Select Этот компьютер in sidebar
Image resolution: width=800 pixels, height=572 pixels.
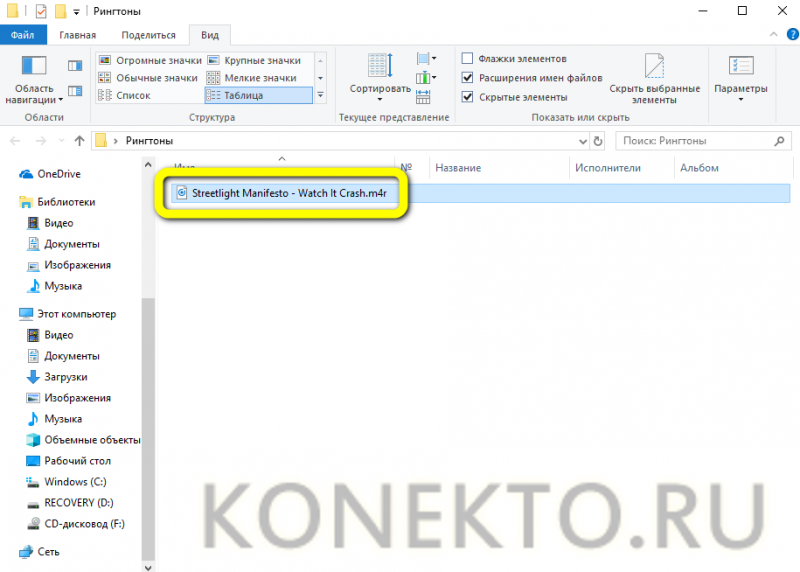pos(67,314)
